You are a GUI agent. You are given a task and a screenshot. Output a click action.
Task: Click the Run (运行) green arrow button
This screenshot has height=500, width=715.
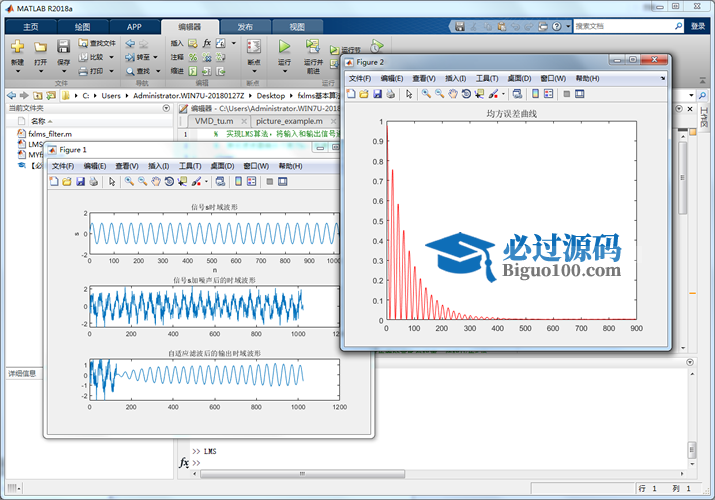284,48
